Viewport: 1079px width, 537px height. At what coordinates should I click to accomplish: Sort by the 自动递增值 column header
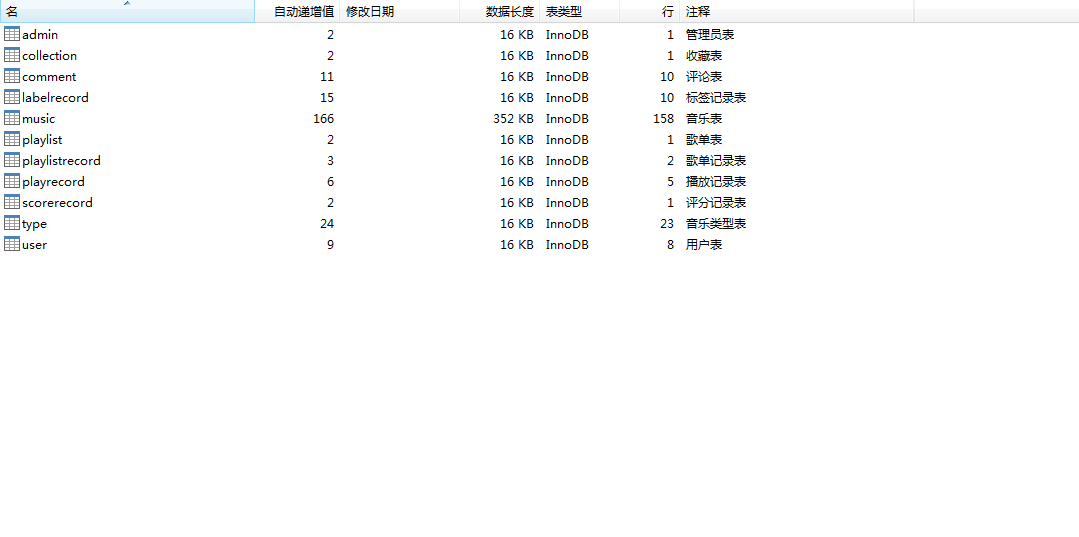297,12
